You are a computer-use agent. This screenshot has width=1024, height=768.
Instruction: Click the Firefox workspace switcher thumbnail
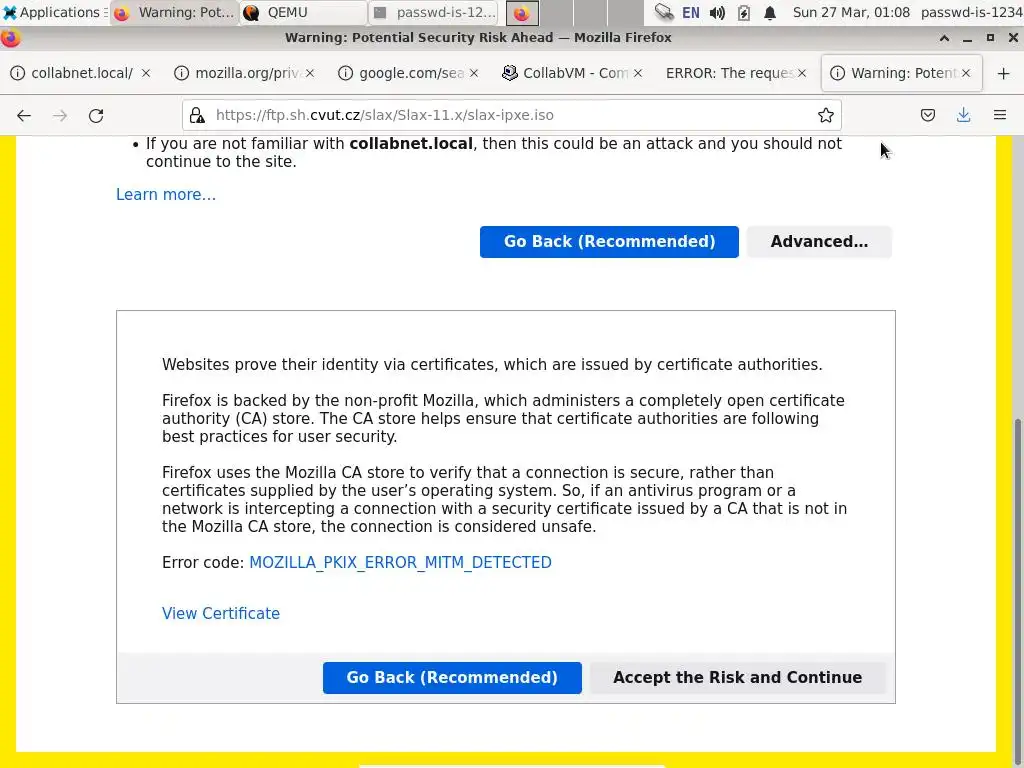522,12
